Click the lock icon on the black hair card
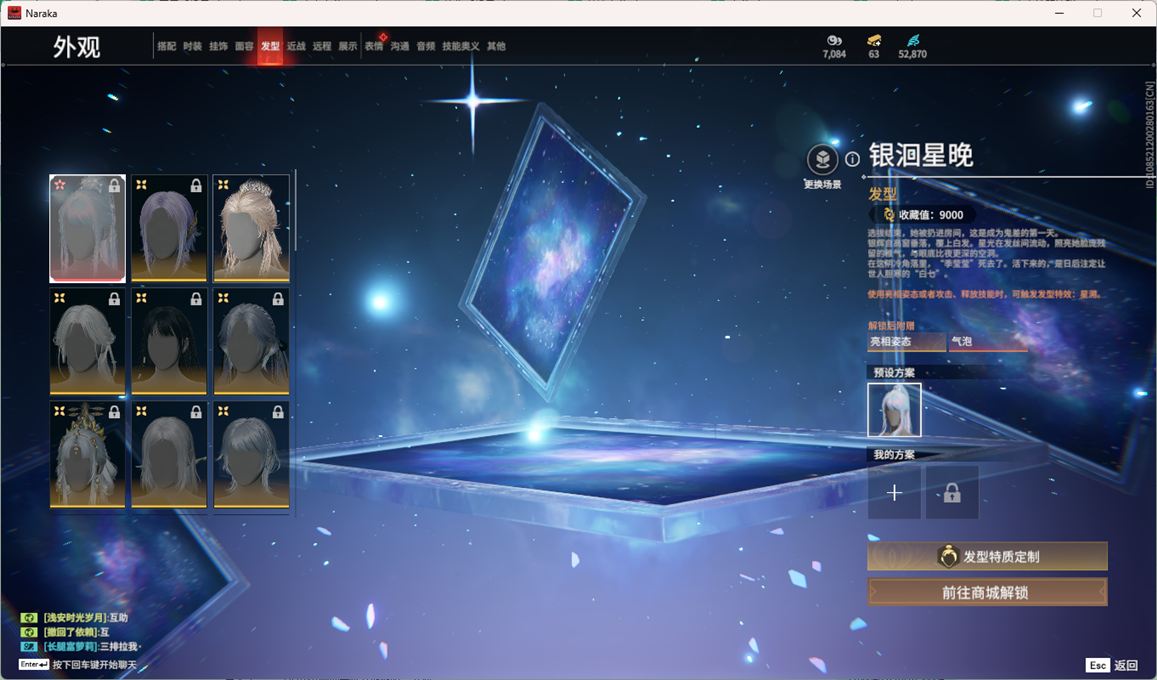 pos(196,299)
